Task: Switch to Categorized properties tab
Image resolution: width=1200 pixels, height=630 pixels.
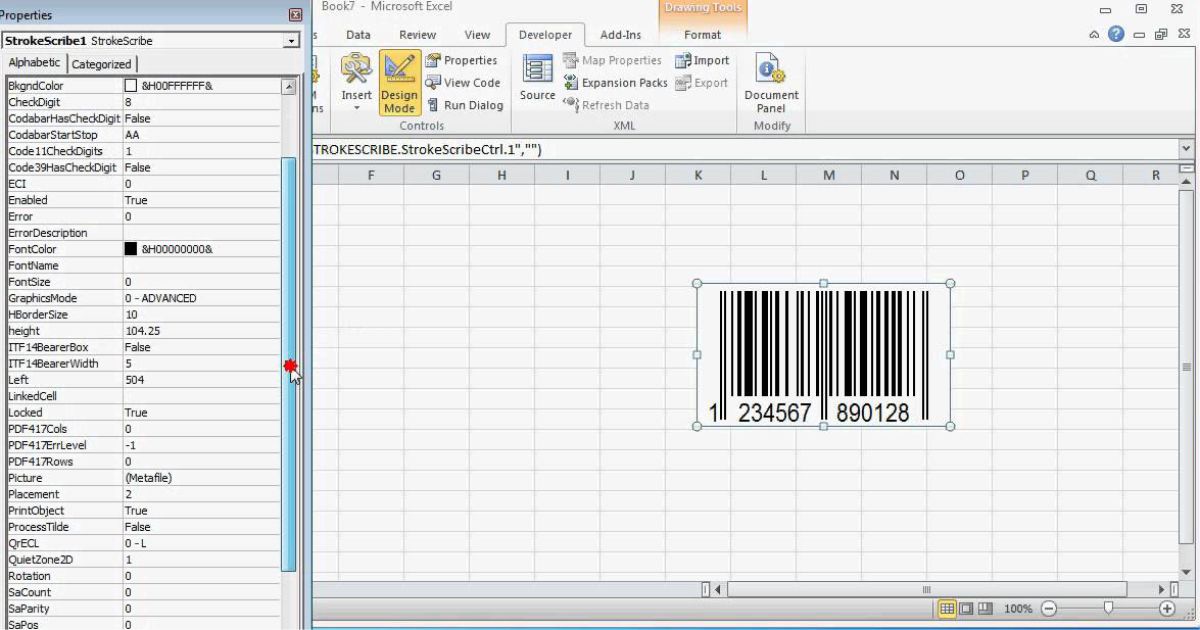Action: click(x=101, y=64)
